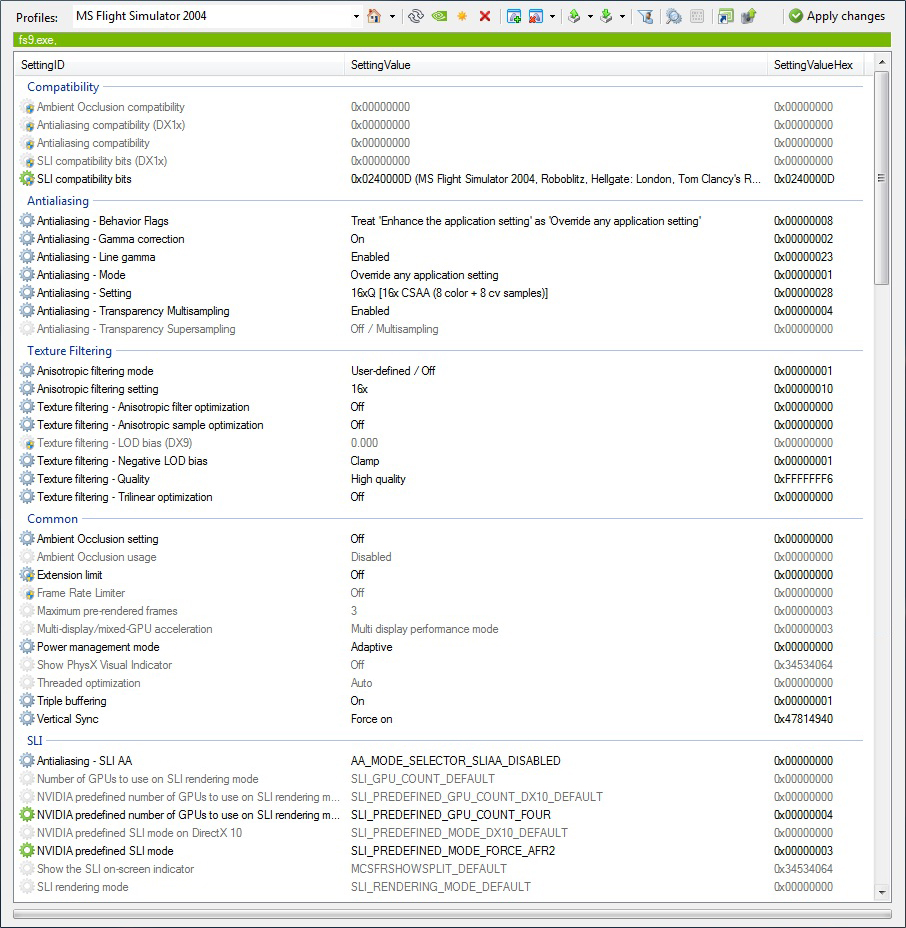906x928 pixels.
Task: Expand the dropdown arrow next to the home icon
Action: coord(392,17)
